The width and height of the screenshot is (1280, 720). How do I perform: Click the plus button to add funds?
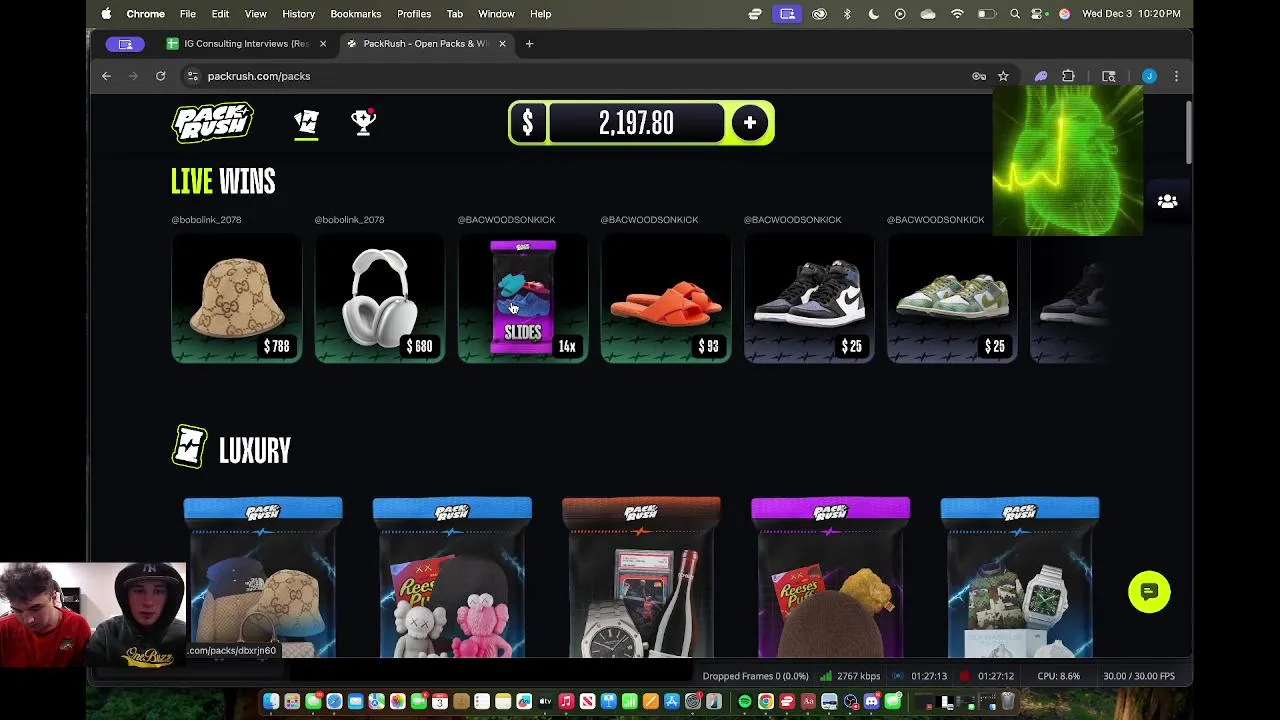[x=750, y=123]
